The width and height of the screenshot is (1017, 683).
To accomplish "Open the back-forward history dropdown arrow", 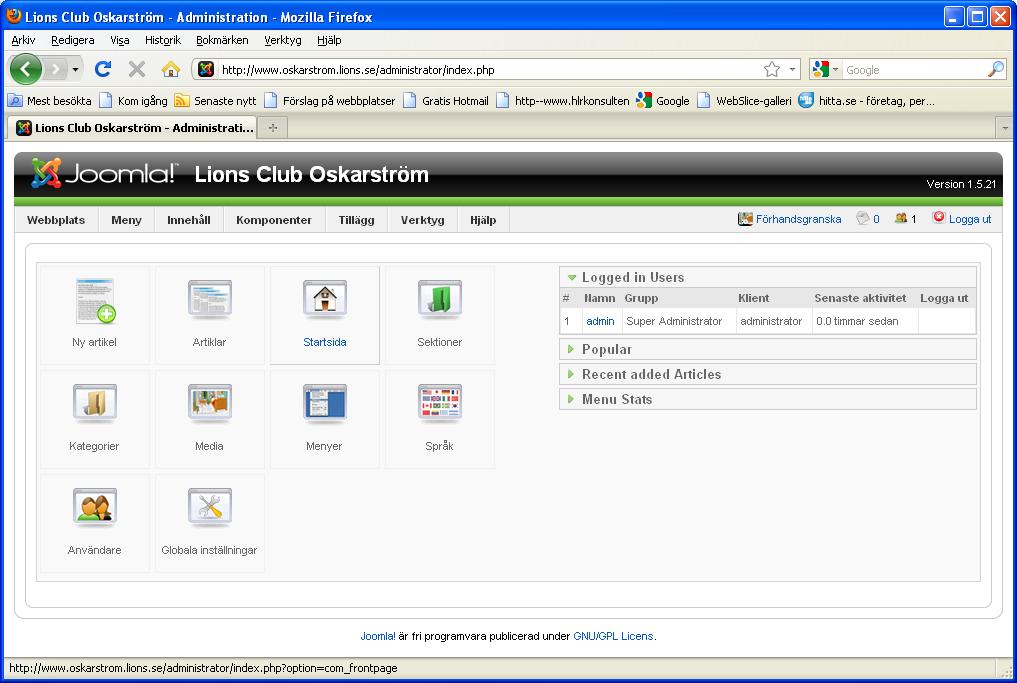I will (76, 69).
